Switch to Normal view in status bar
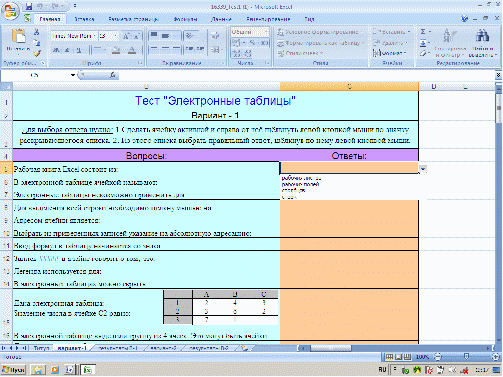The width and height of the screenshot is (503, 377). point(389,357)
